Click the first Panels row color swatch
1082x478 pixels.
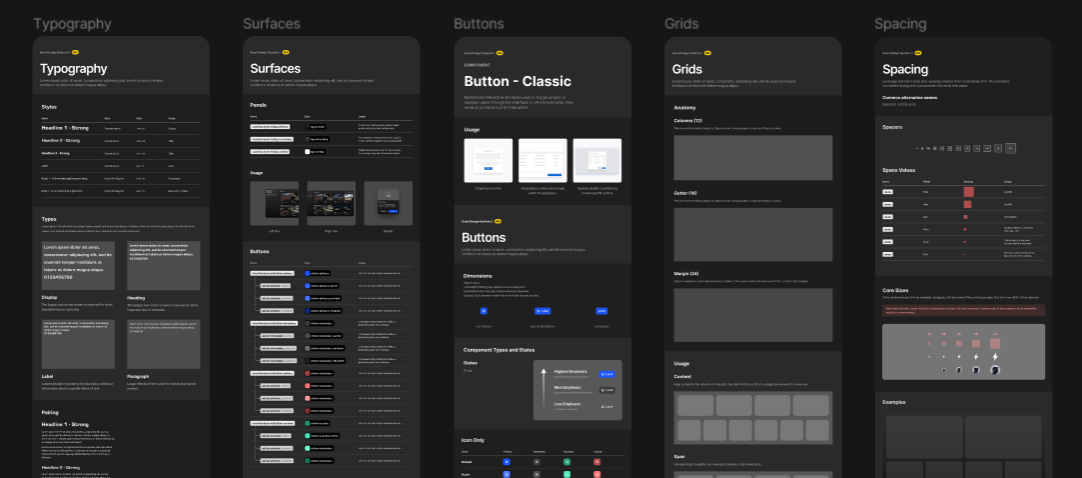click(x=308, y=127)
